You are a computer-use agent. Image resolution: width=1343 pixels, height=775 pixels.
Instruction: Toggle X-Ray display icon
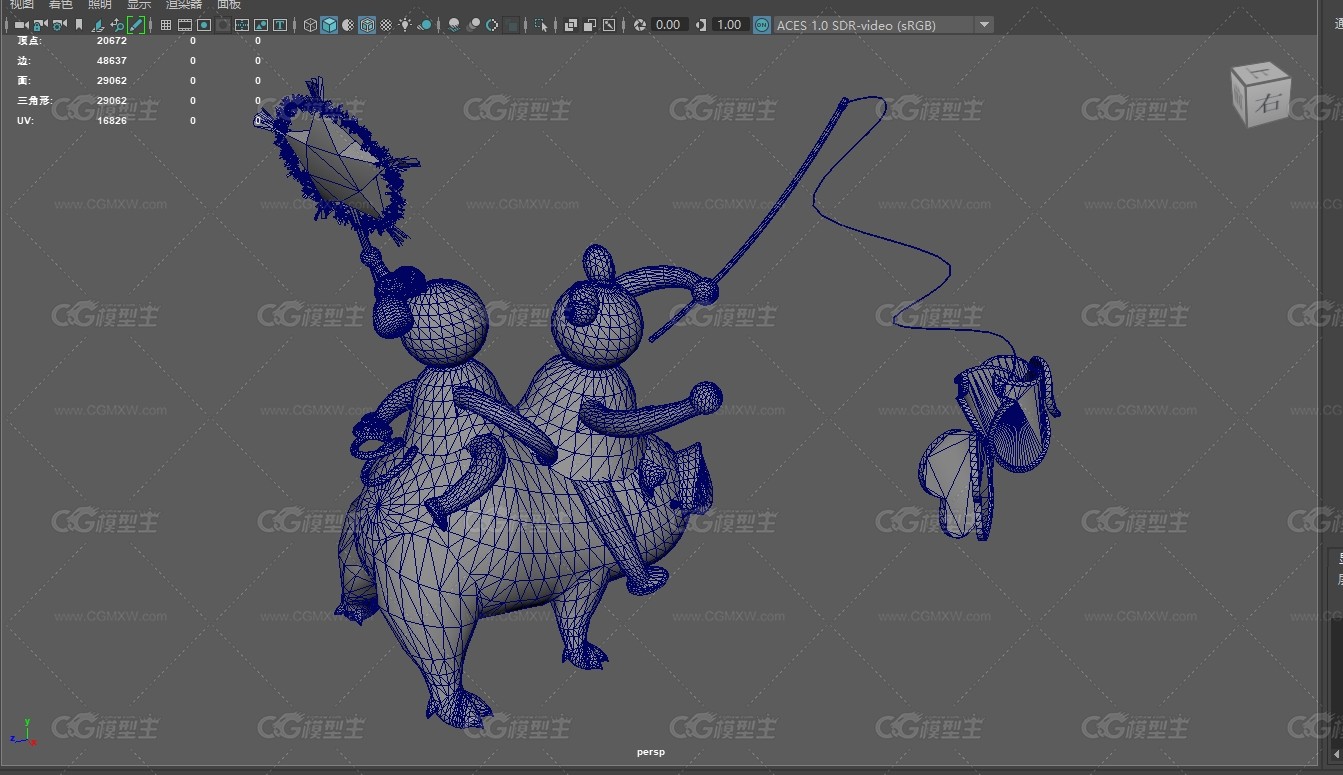click(570, 25)
